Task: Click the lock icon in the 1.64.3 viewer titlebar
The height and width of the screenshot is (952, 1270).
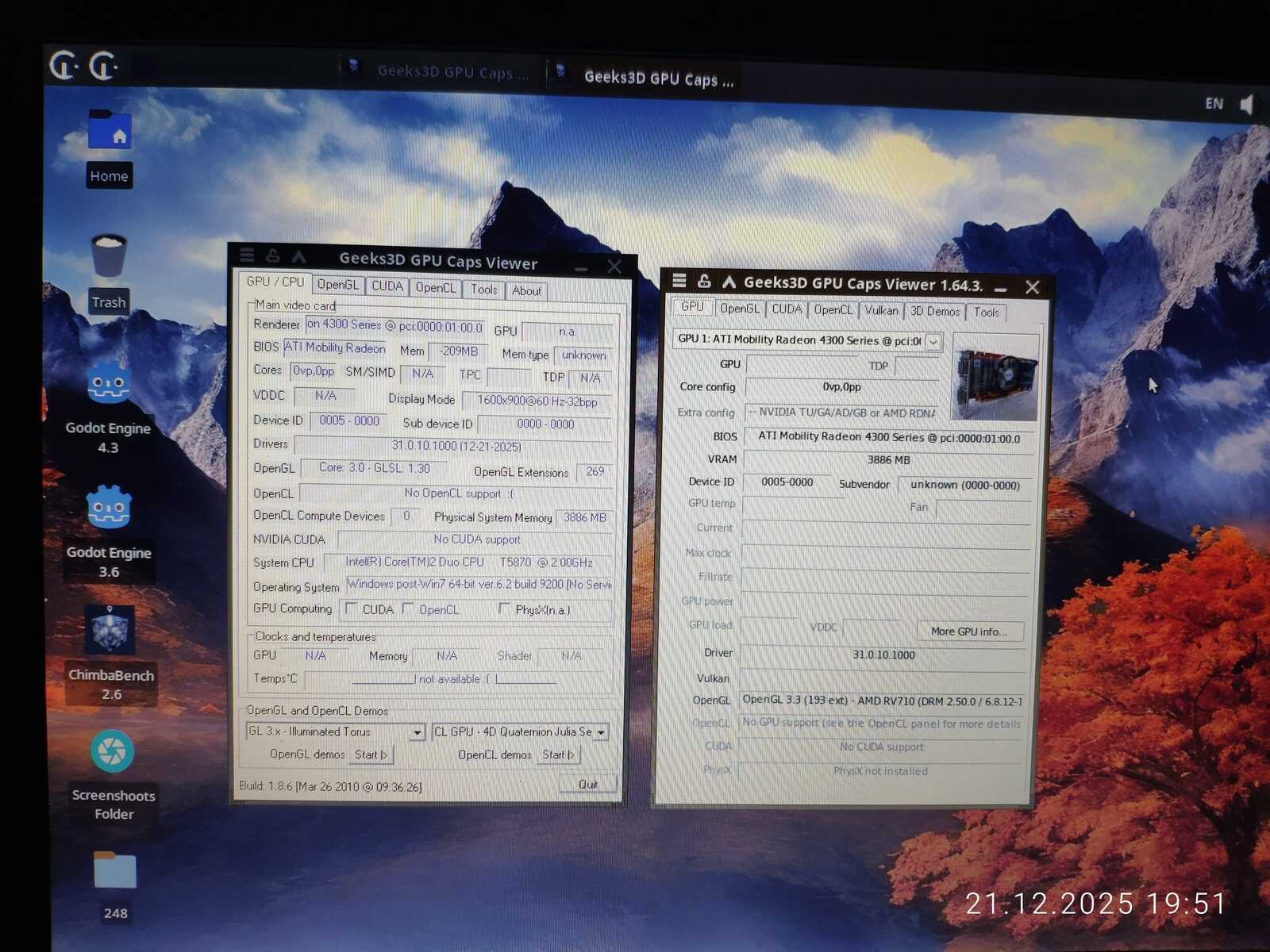Action: click(703, 281)
